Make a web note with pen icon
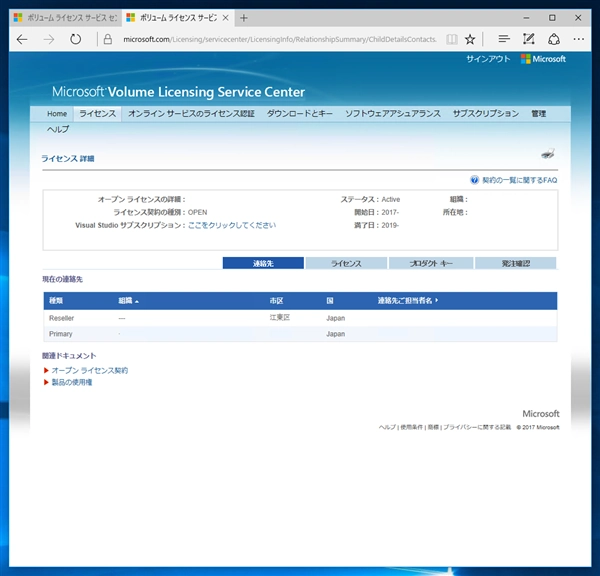 tap(528, 39)
